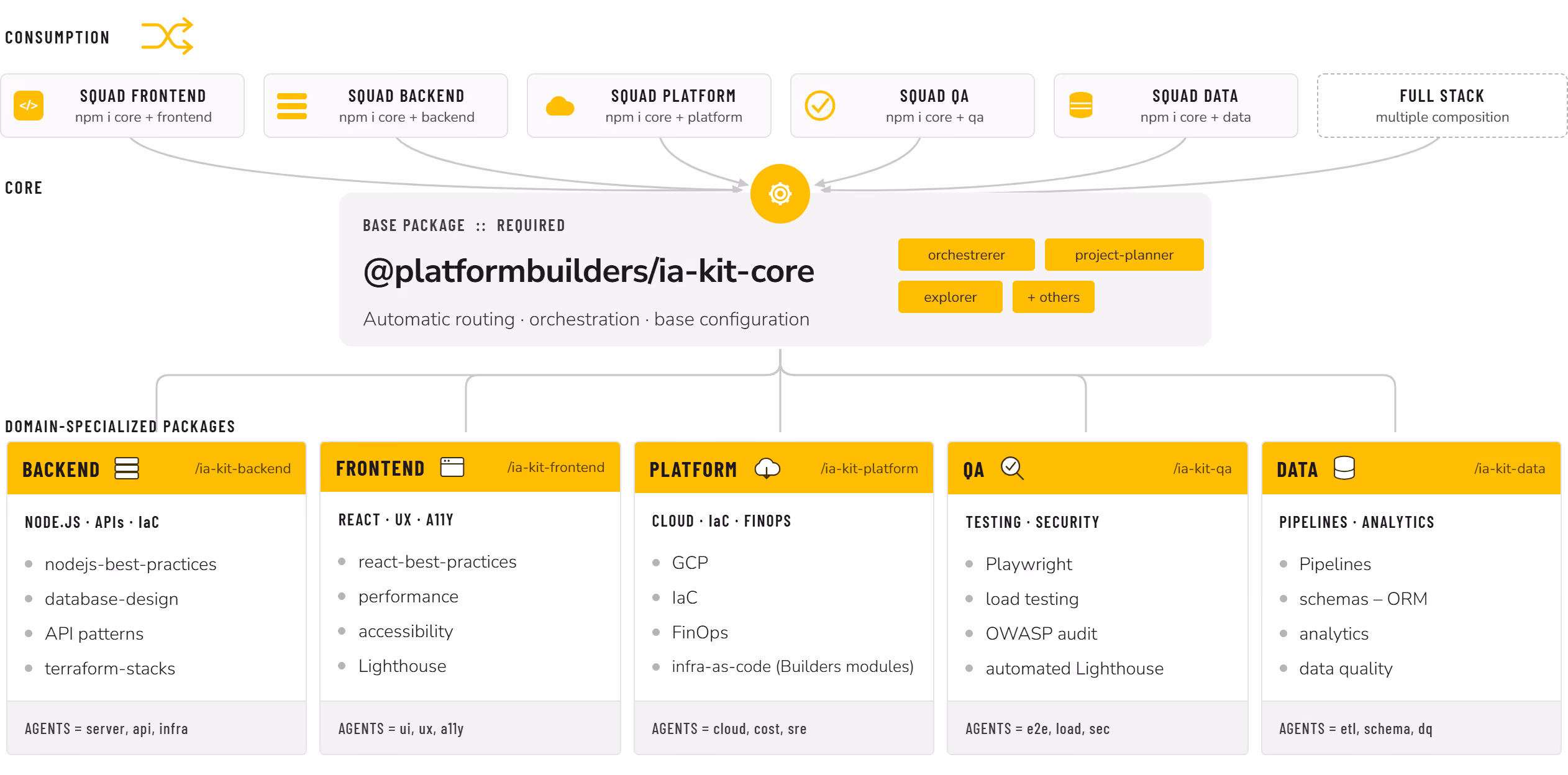This screenshot has width=1568, height=775.
Task: Click FinOps list item
Action: pyautogui.click(x=700, y=632)
